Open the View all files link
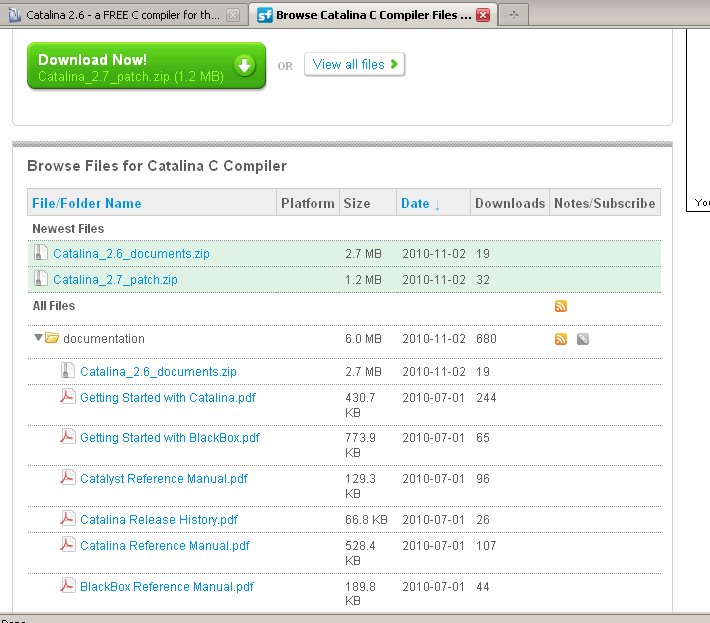 355,64
